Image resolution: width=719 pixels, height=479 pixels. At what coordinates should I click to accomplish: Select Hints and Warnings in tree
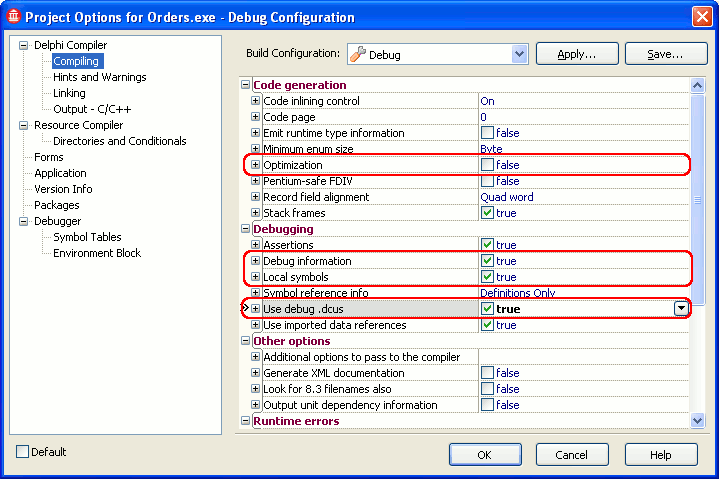tap(99, 77)
